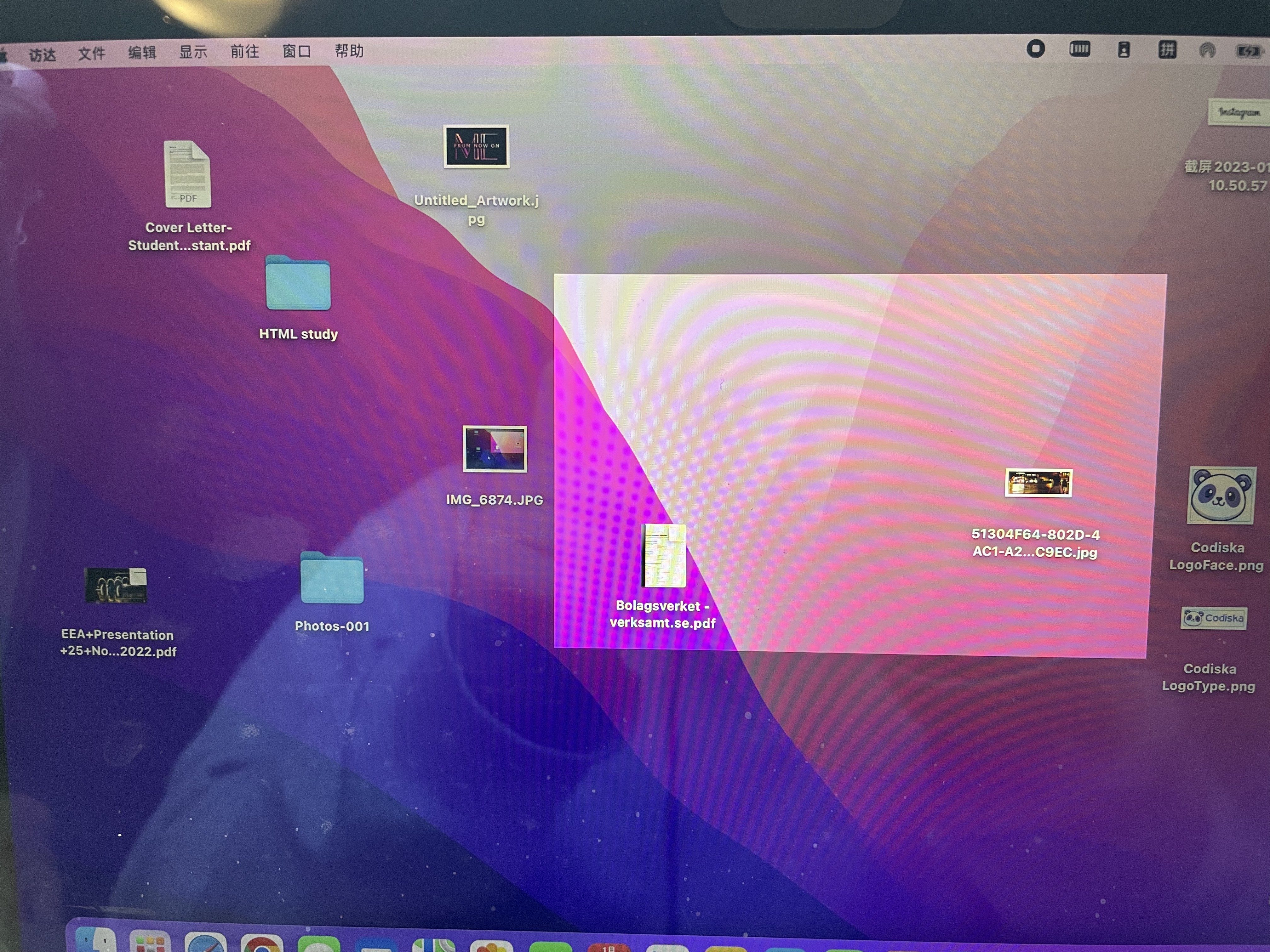The width and height of the screenshot is (1270, 952).
Task: Select Bolagsverket verksamt.se PDF file
Action: (x=664, y=555)
